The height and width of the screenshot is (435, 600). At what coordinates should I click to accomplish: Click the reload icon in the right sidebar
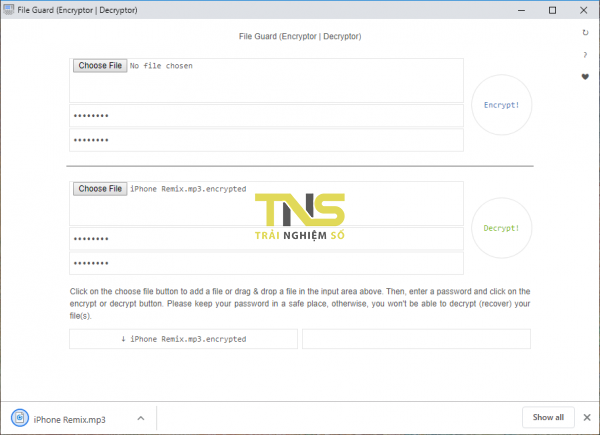pyautogui.click(x=585, y=33)
